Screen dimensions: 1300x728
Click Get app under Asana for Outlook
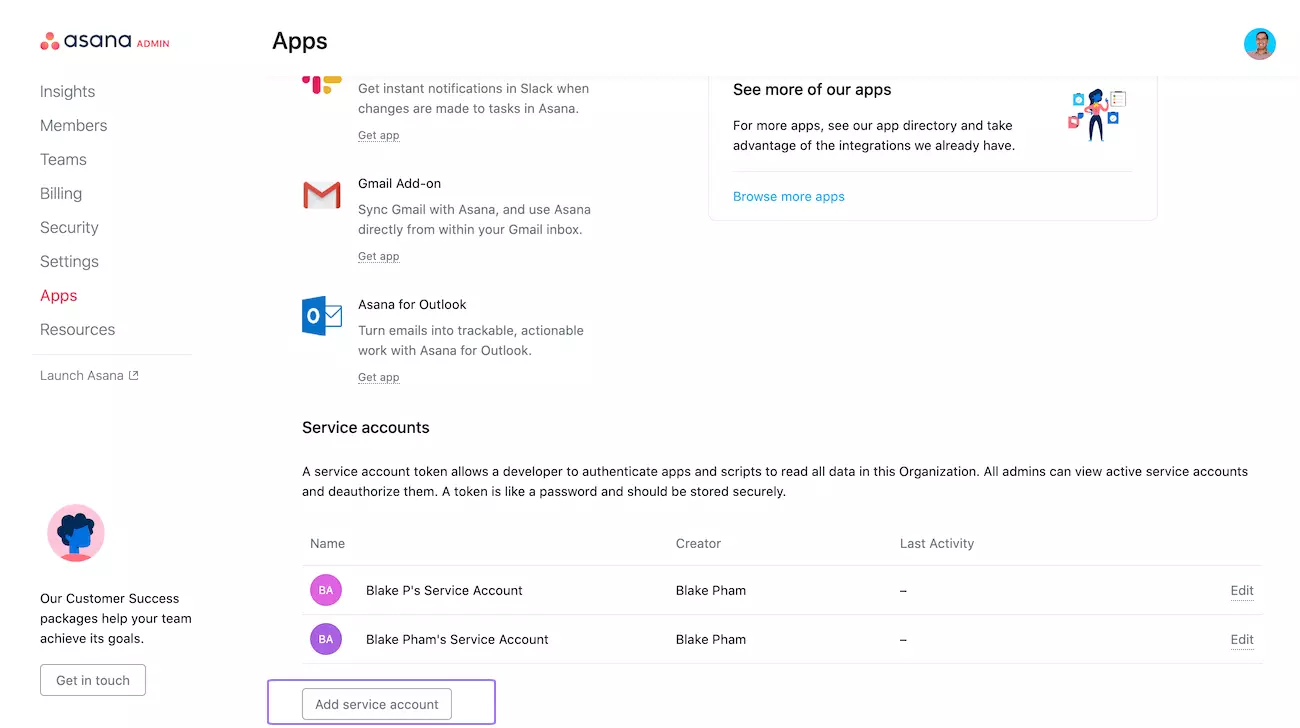click(x=378, y=377)
